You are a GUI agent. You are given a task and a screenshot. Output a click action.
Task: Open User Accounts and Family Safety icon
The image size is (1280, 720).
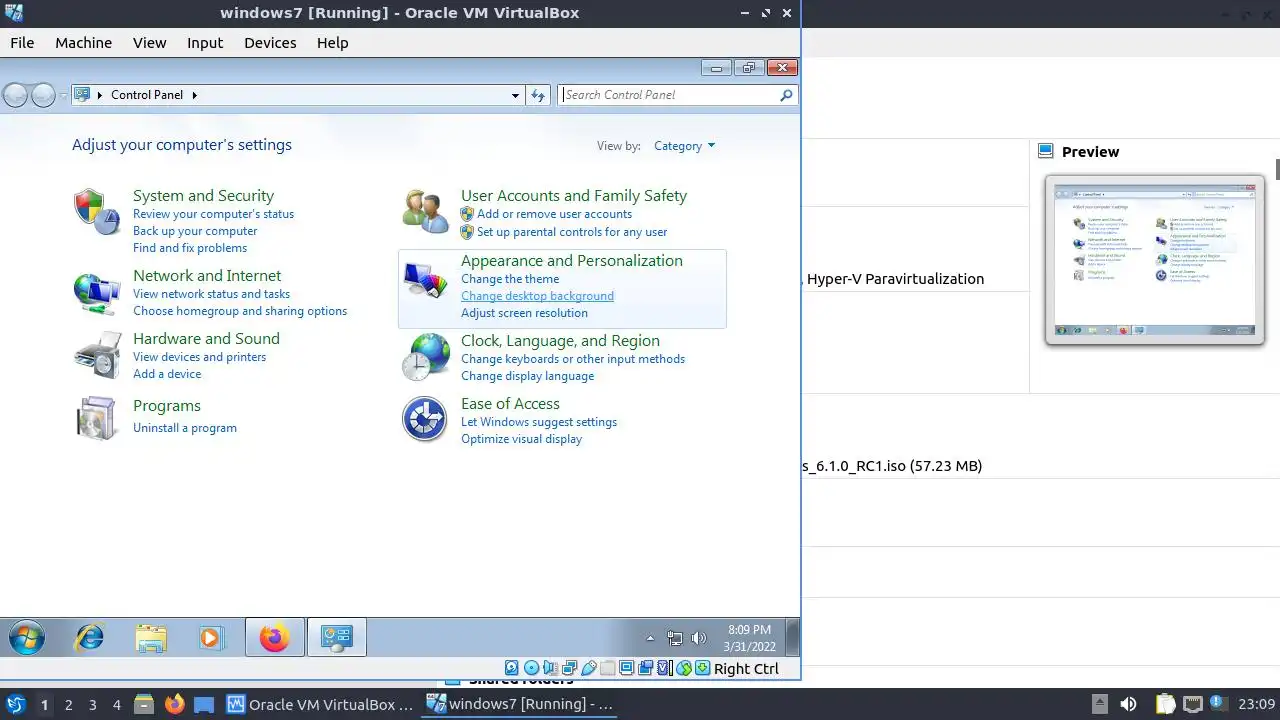[x=425, y=211]
